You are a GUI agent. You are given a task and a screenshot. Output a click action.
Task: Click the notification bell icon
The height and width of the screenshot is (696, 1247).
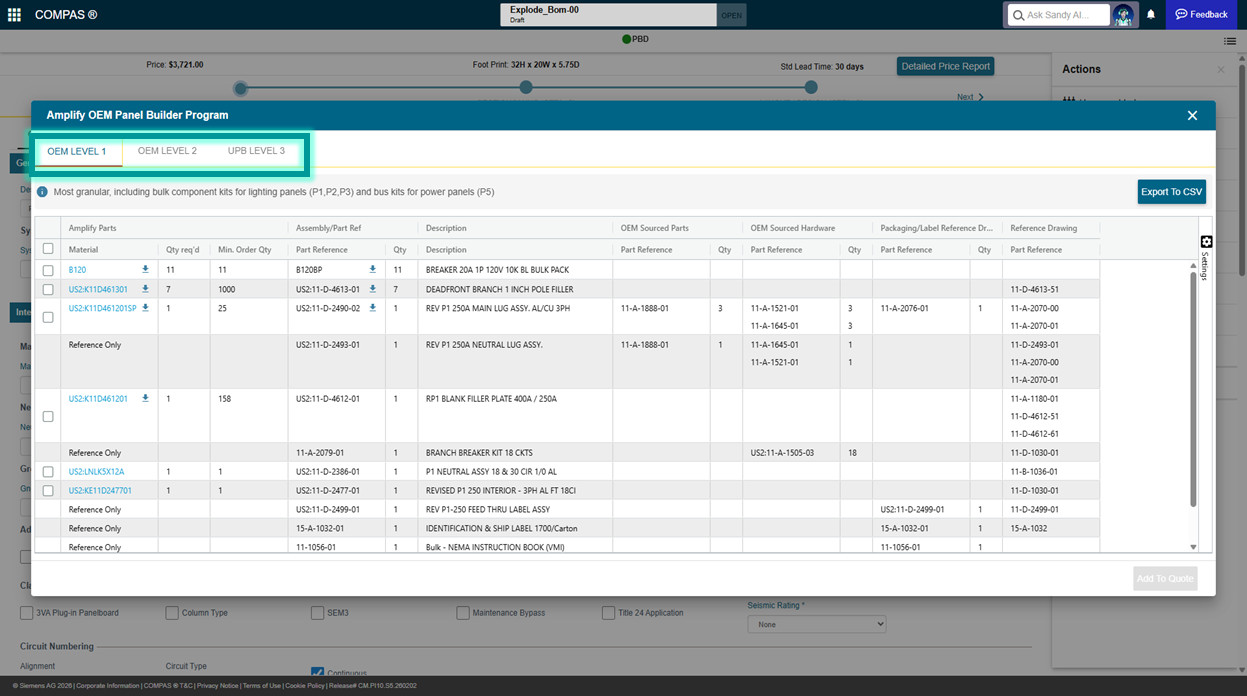[x=1151, y=15]
